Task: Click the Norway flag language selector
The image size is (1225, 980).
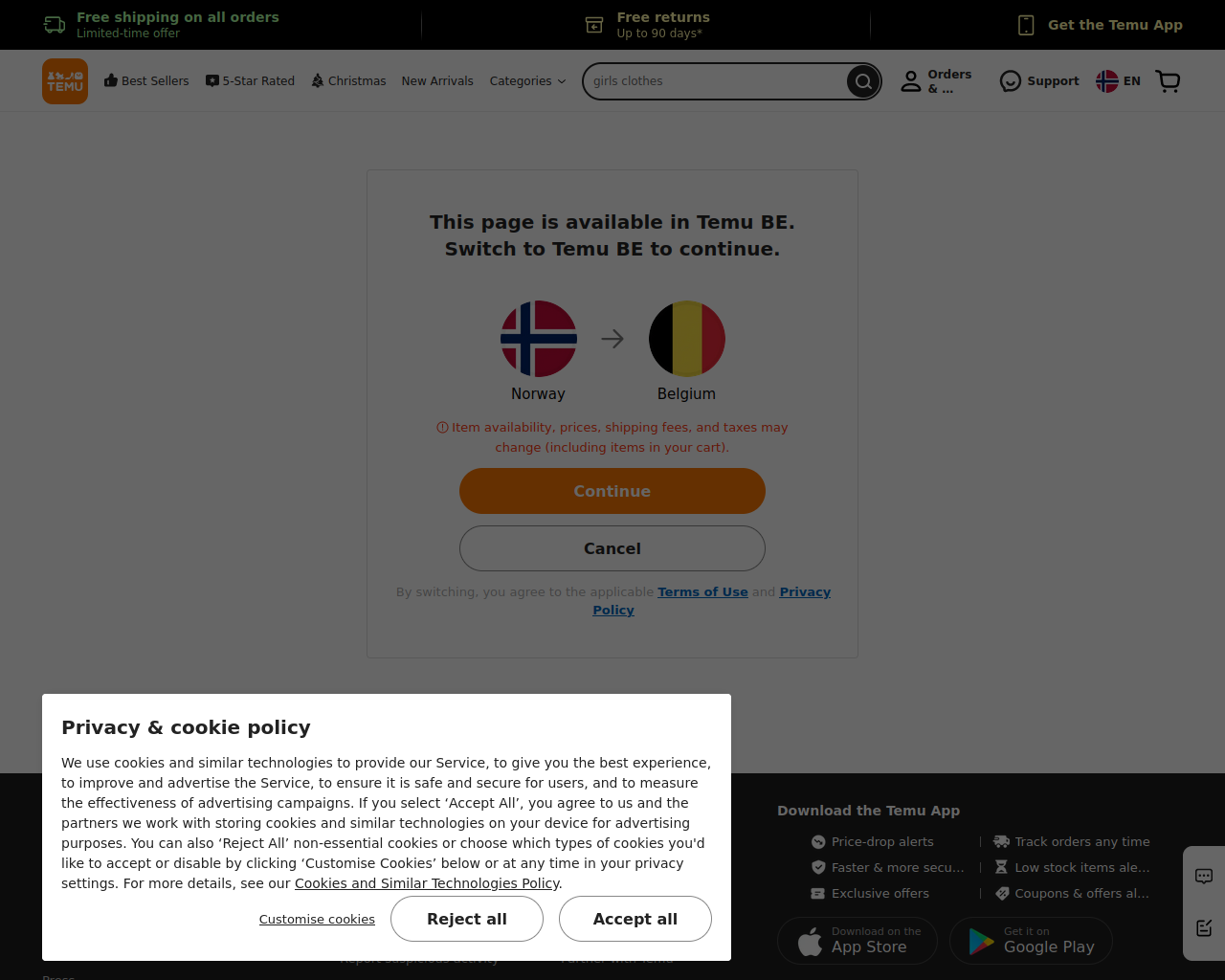Action: tap(1107, 81)
